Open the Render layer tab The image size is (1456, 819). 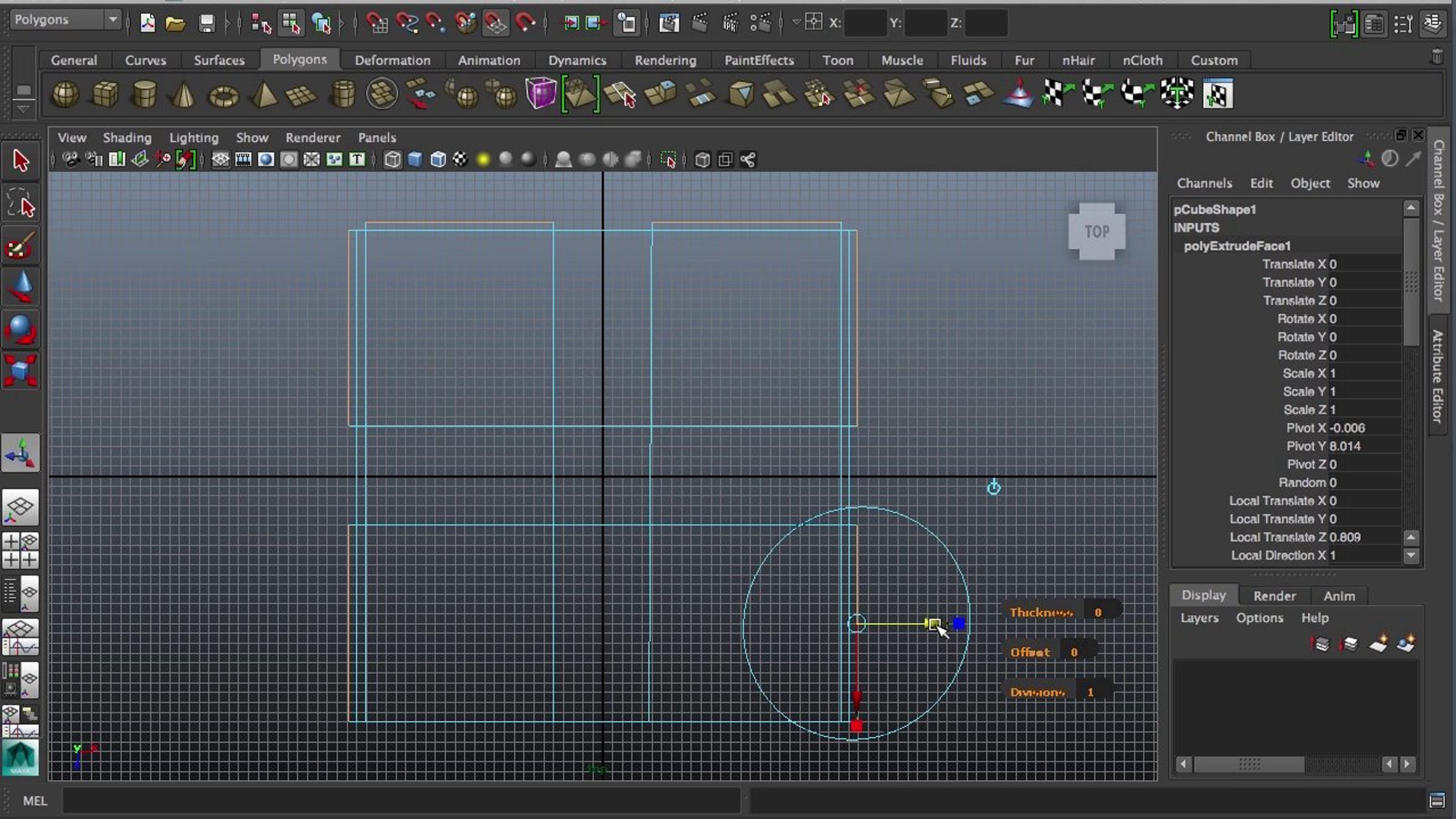pos(1274,596)
